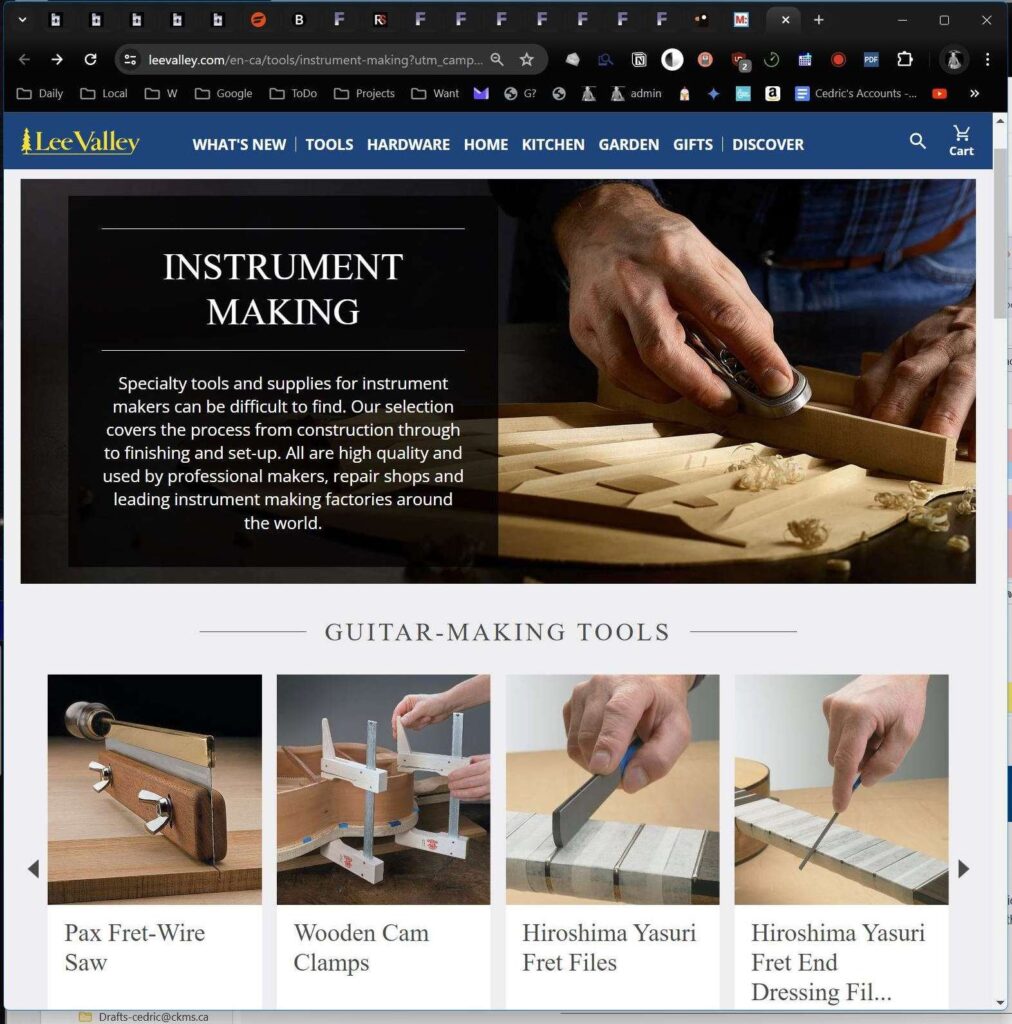Open the Amazon bookmark icon

point(772,93)
